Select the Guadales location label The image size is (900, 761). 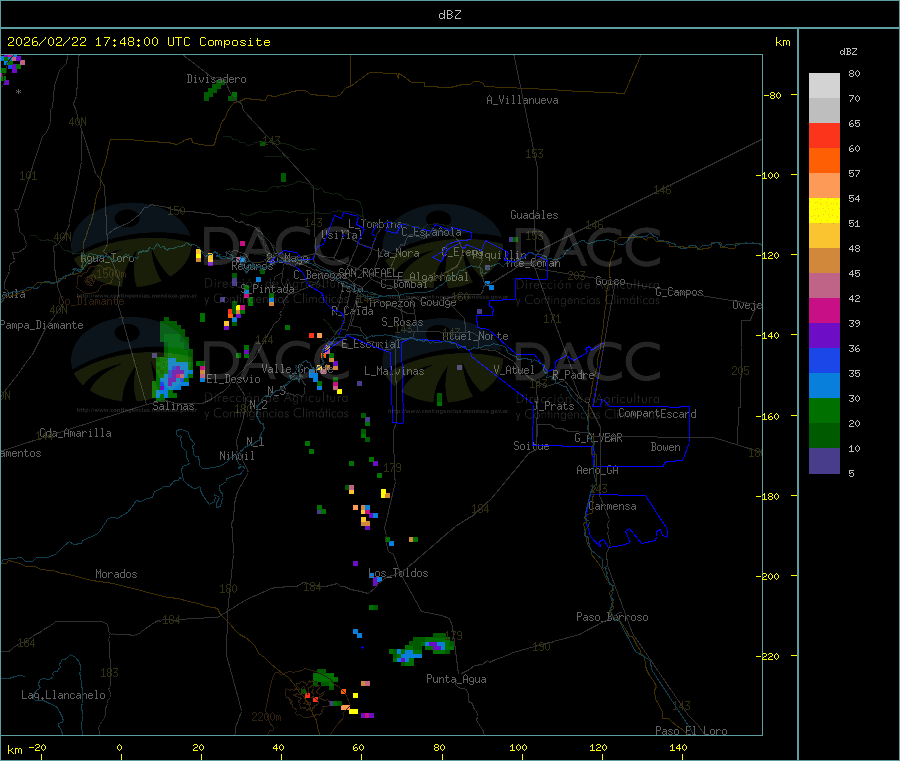point(534,215)
